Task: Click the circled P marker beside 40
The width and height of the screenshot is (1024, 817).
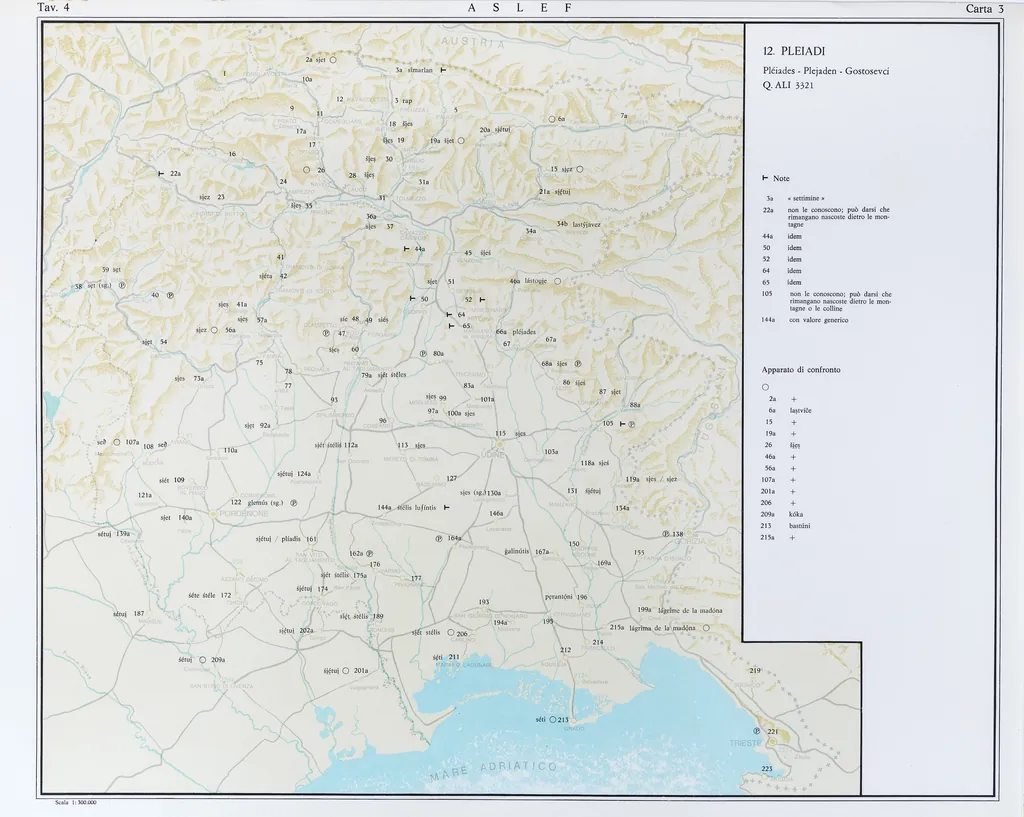Action: click(x=170, y=295)
